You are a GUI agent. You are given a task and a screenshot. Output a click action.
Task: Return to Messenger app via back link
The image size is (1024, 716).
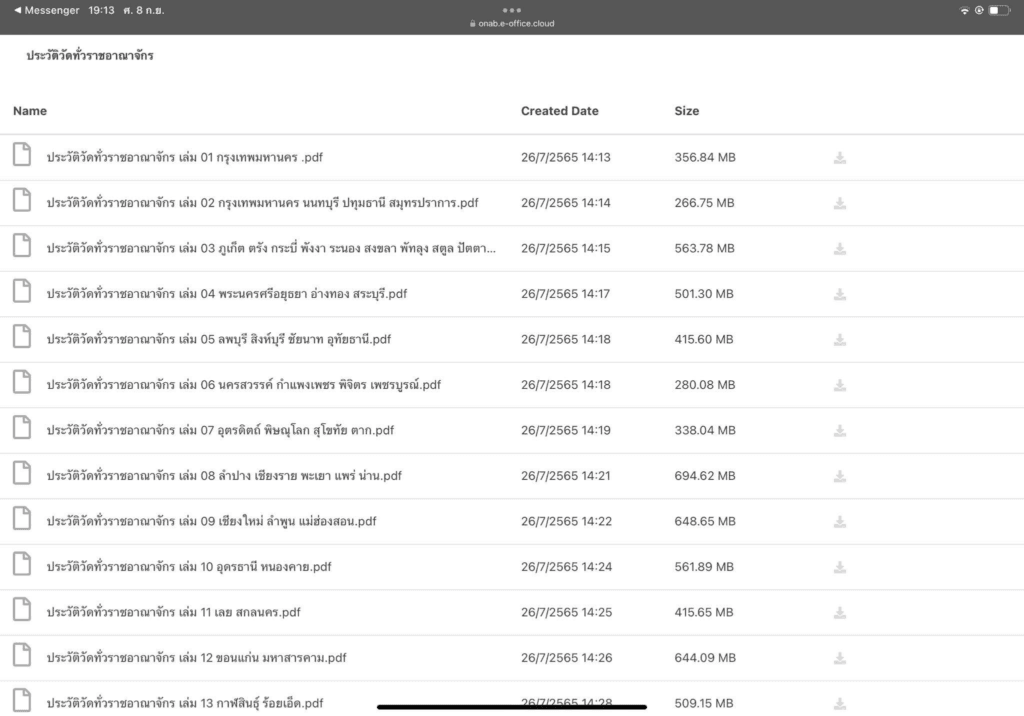(x=45, y=10)
